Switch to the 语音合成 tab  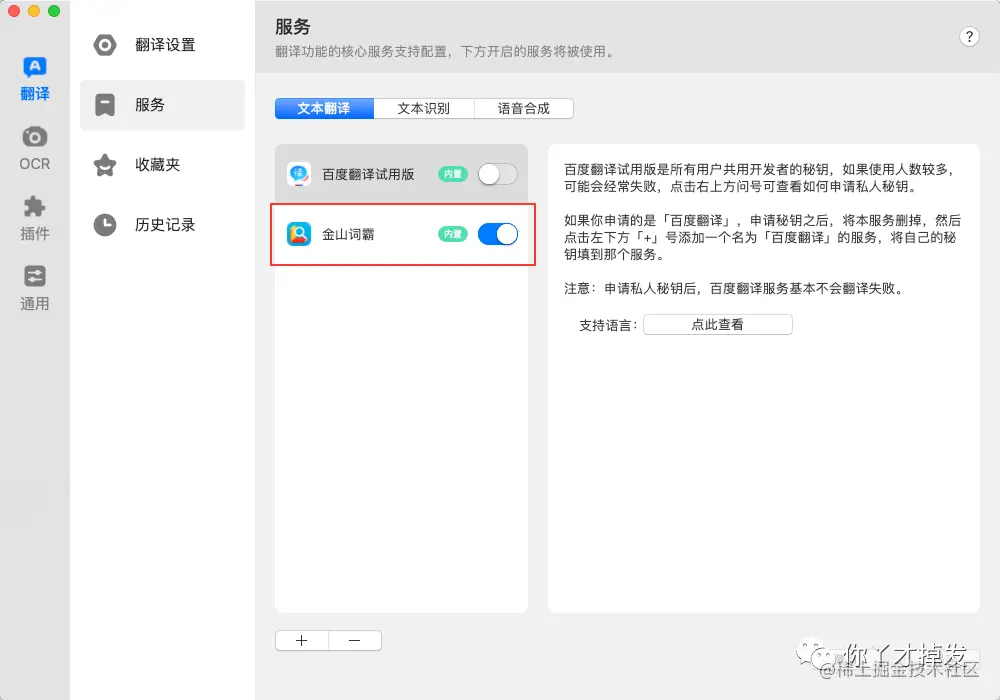[x=524, y=108]
